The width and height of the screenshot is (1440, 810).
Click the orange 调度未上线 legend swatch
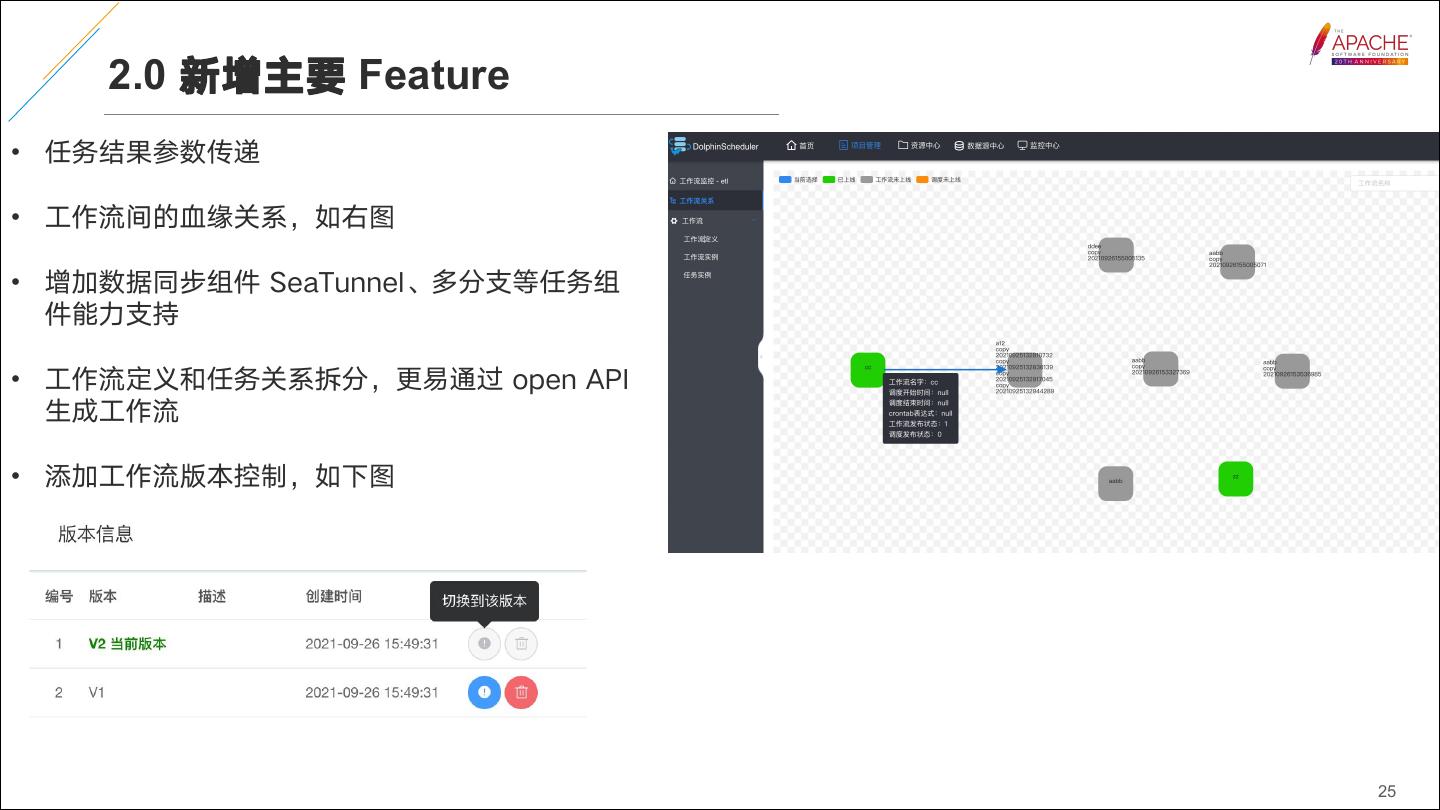922,180
